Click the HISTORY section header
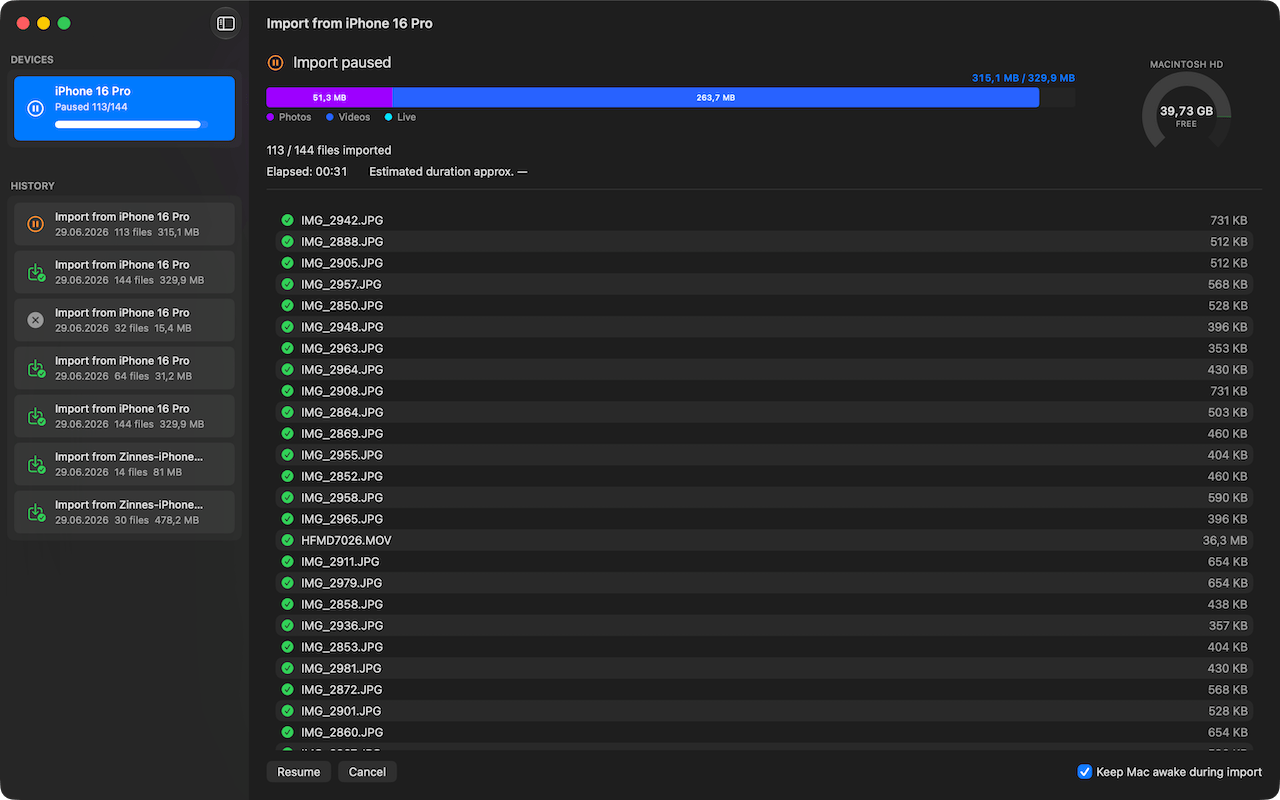1280x800 pixels. click(x=33, y=186)
